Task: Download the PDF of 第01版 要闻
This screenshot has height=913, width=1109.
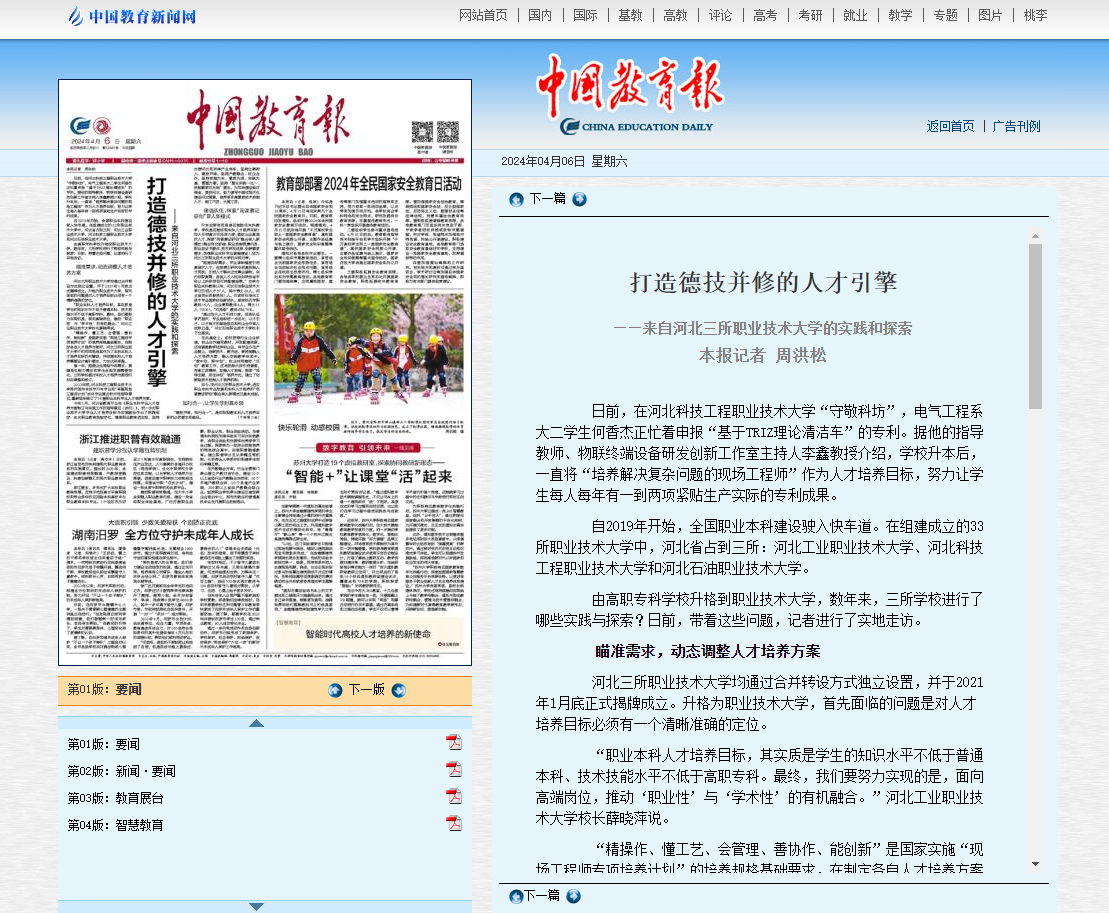Action: (453, 743)
